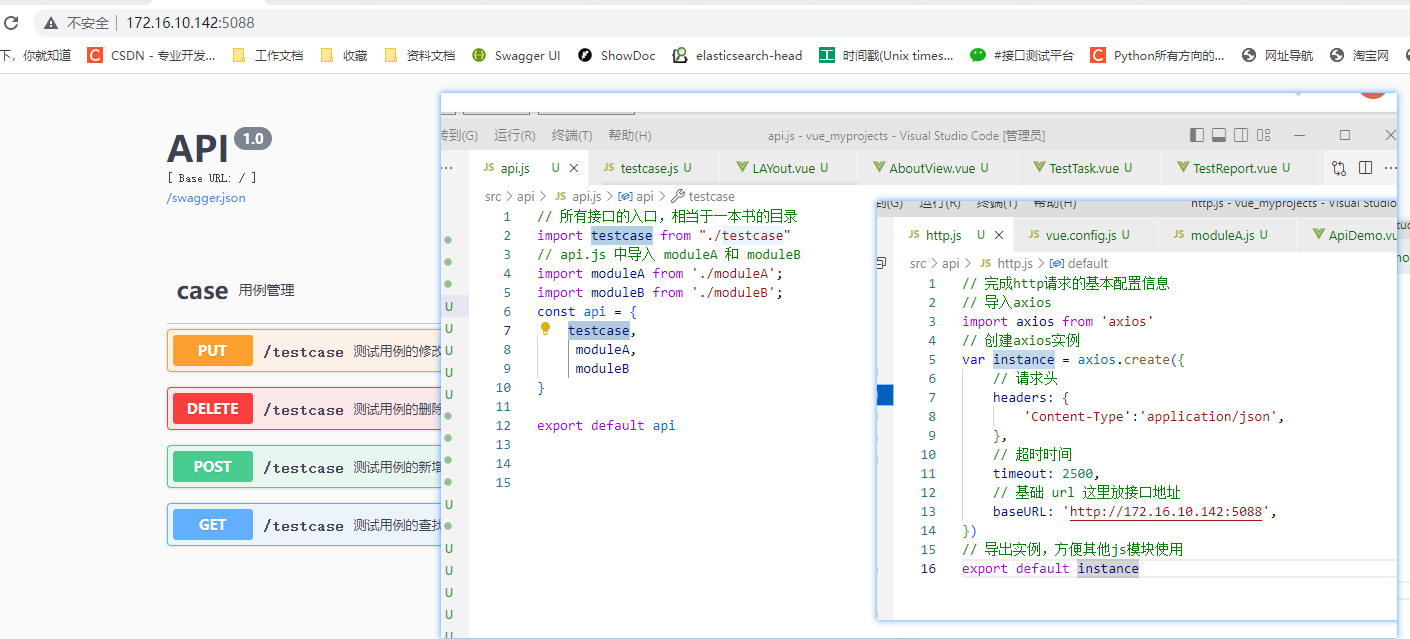Open the 时间戳 Unix timestamp bookmark

(x=887, y=56)
